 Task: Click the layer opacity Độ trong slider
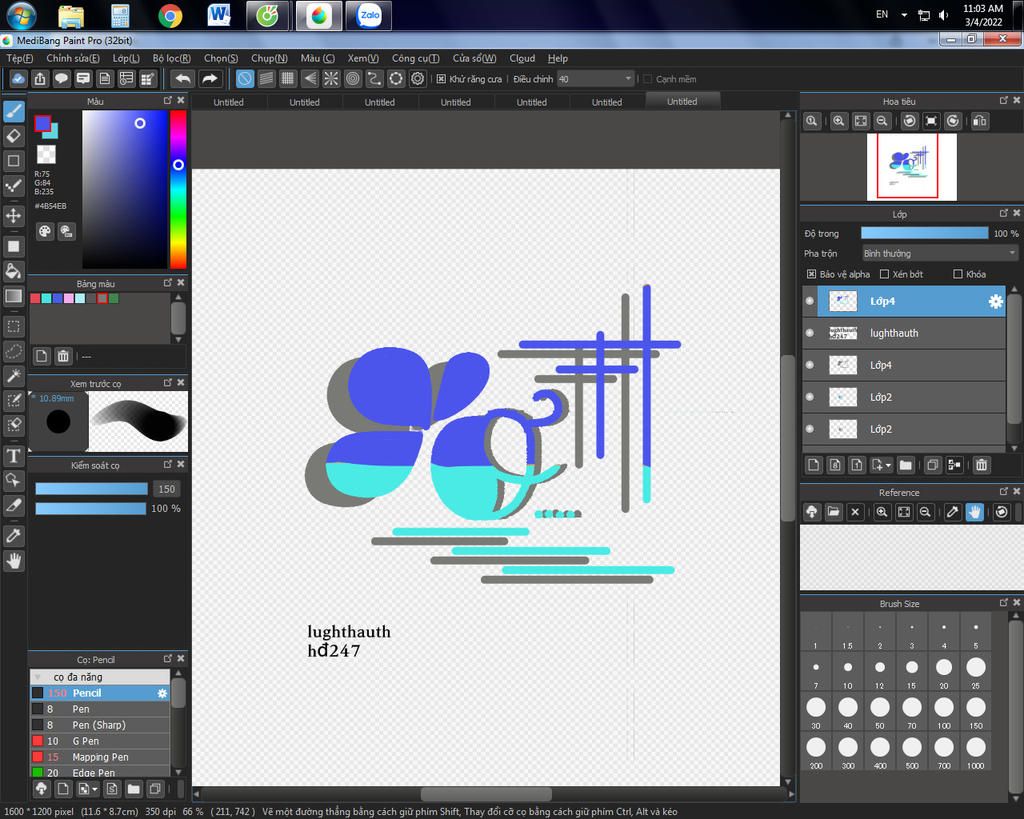925,233
